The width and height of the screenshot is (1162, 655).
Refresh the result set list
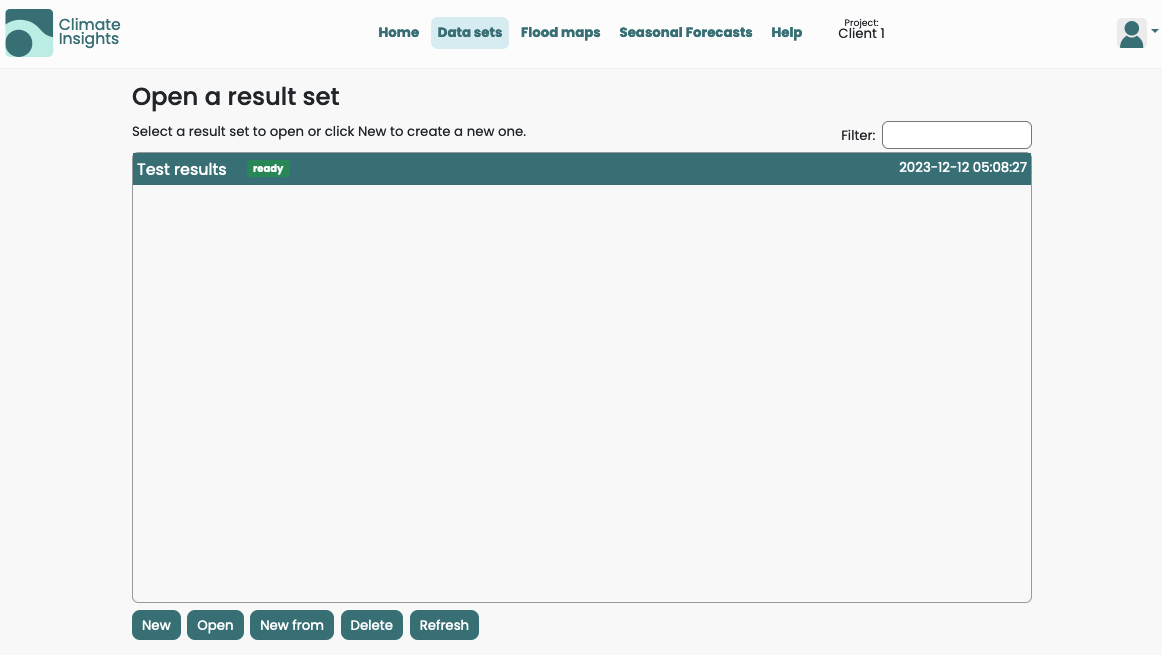(x=444, y=625)
